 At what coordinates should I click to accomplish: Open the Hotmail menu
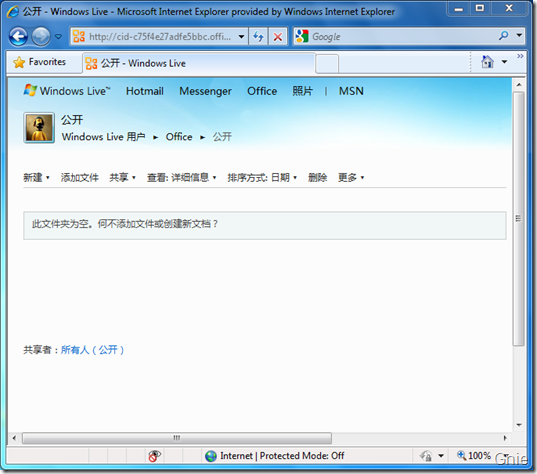[145, 91]
